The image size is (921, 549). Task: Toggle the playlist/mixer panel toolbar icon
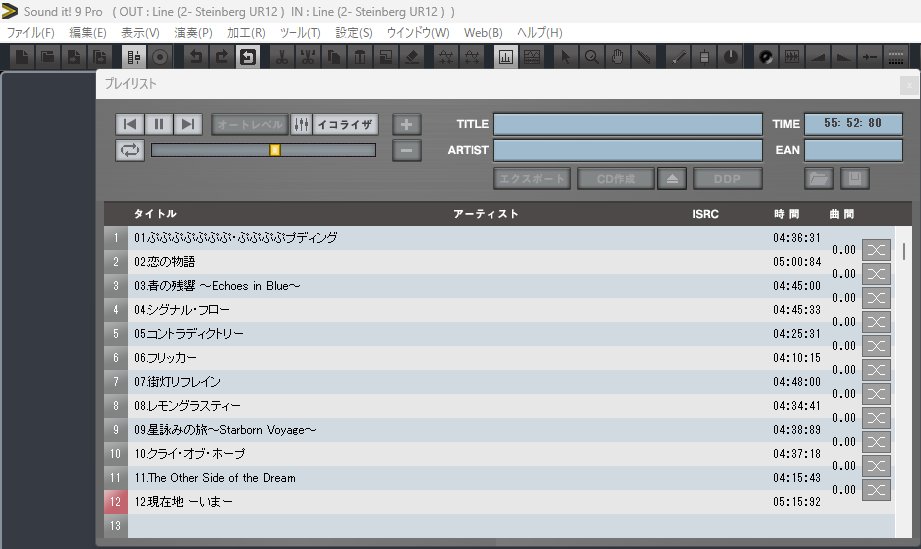(x=134, y=57)
